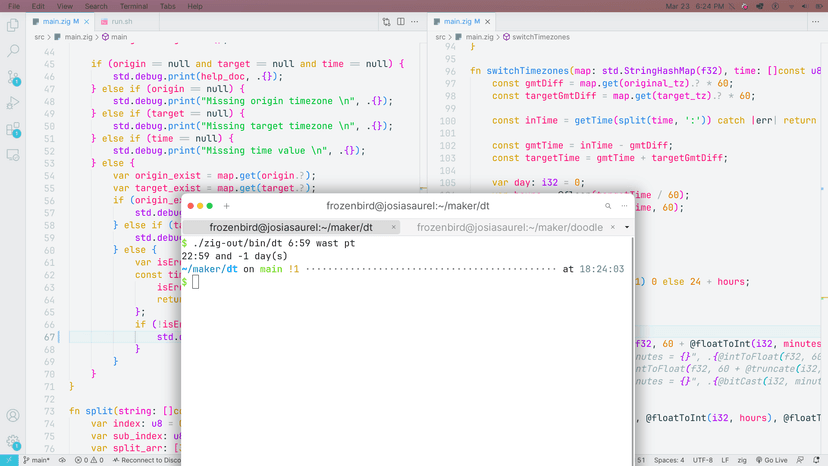
Task: Open the Search view in activity bar
Action: [x=13, y=51]
